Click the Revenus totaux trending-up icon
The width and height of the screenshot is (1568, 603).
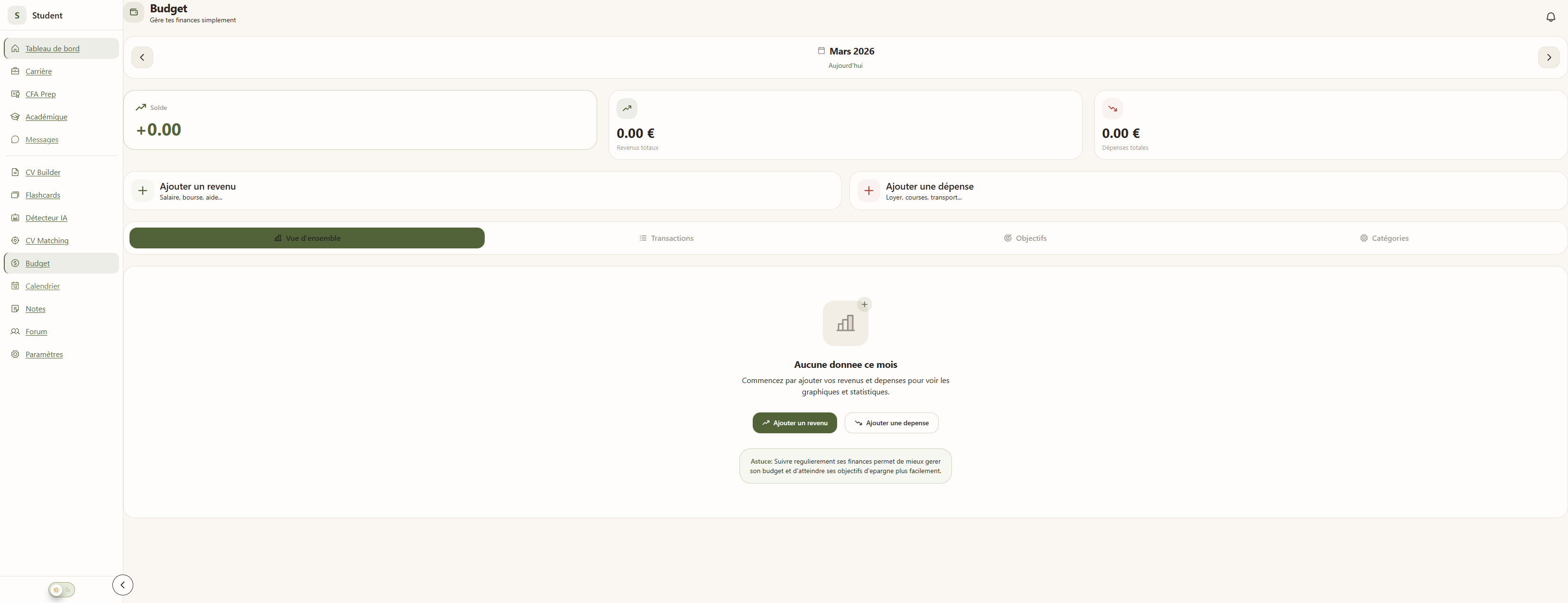point(627,108)
